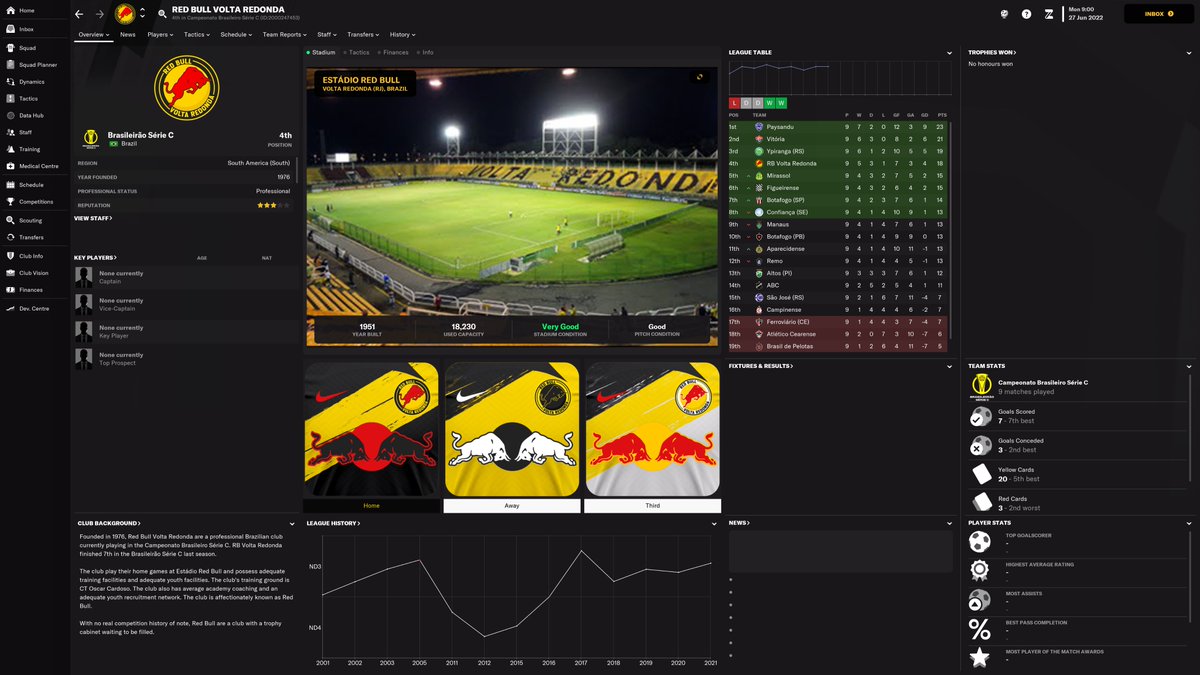Image resolution: width=1200 pixels, height=675 pixels.
Task: Open Competitions in the sidebar
Action: [36, 202]
